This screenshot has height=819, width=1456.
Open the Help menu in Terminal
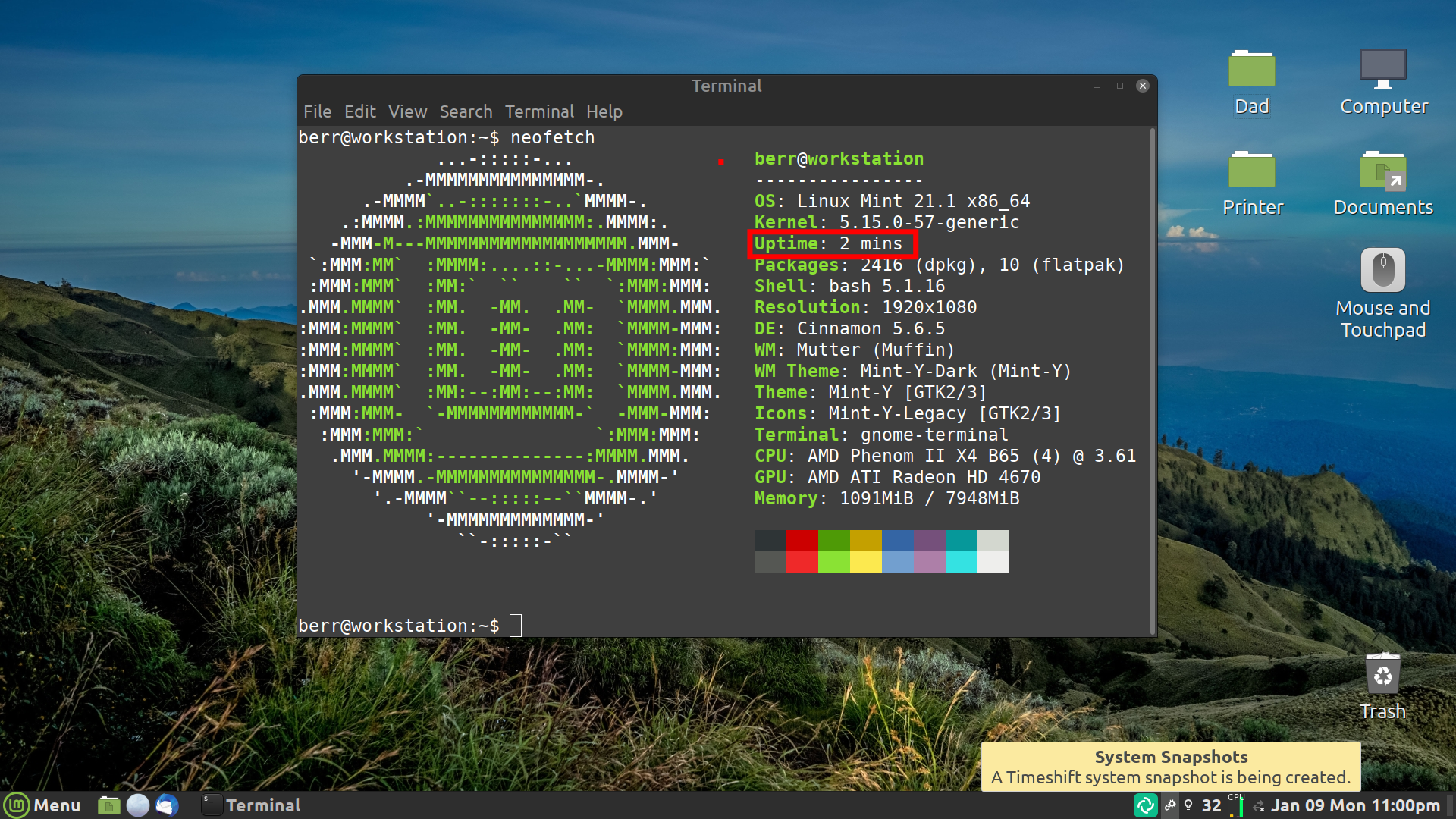coord(604,111)
